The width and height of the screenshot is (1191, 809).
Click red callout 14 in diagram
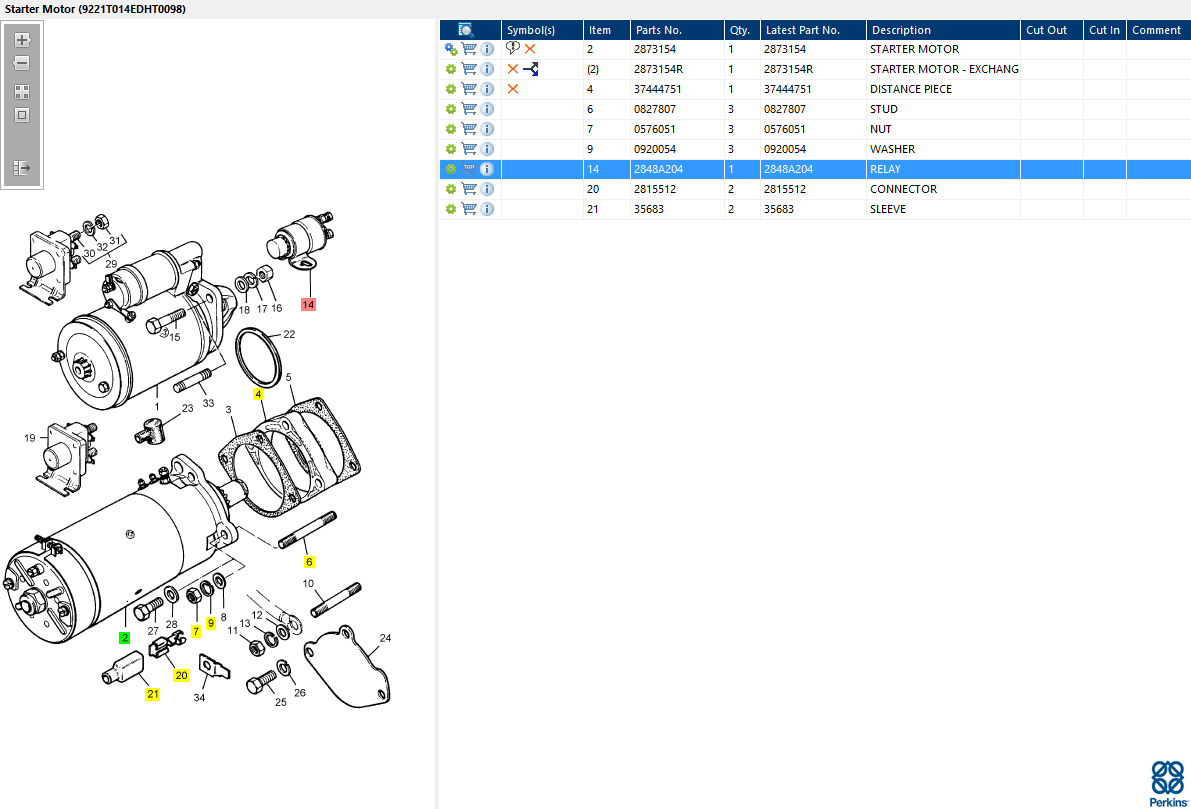pyautogui.click(x=308, y=305)
